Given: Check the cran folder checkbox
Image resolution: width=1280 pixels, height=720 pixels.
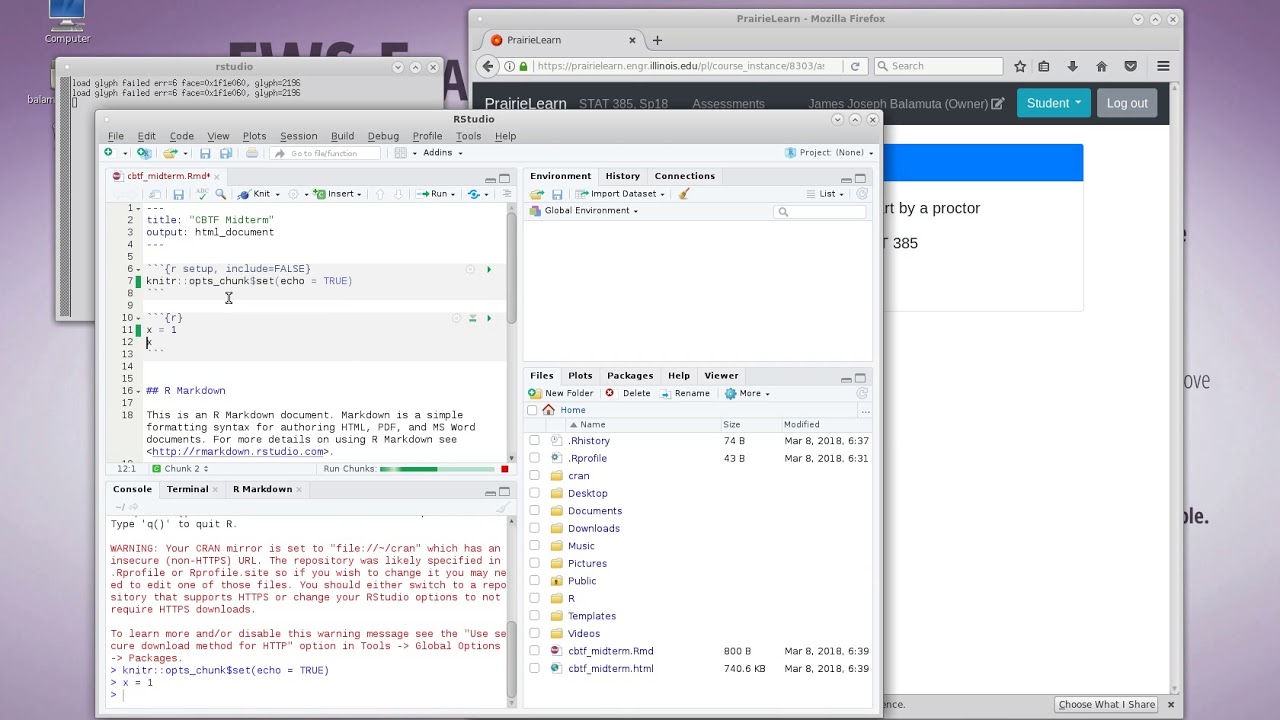Looking at the screenshot, I should (534, 476).
